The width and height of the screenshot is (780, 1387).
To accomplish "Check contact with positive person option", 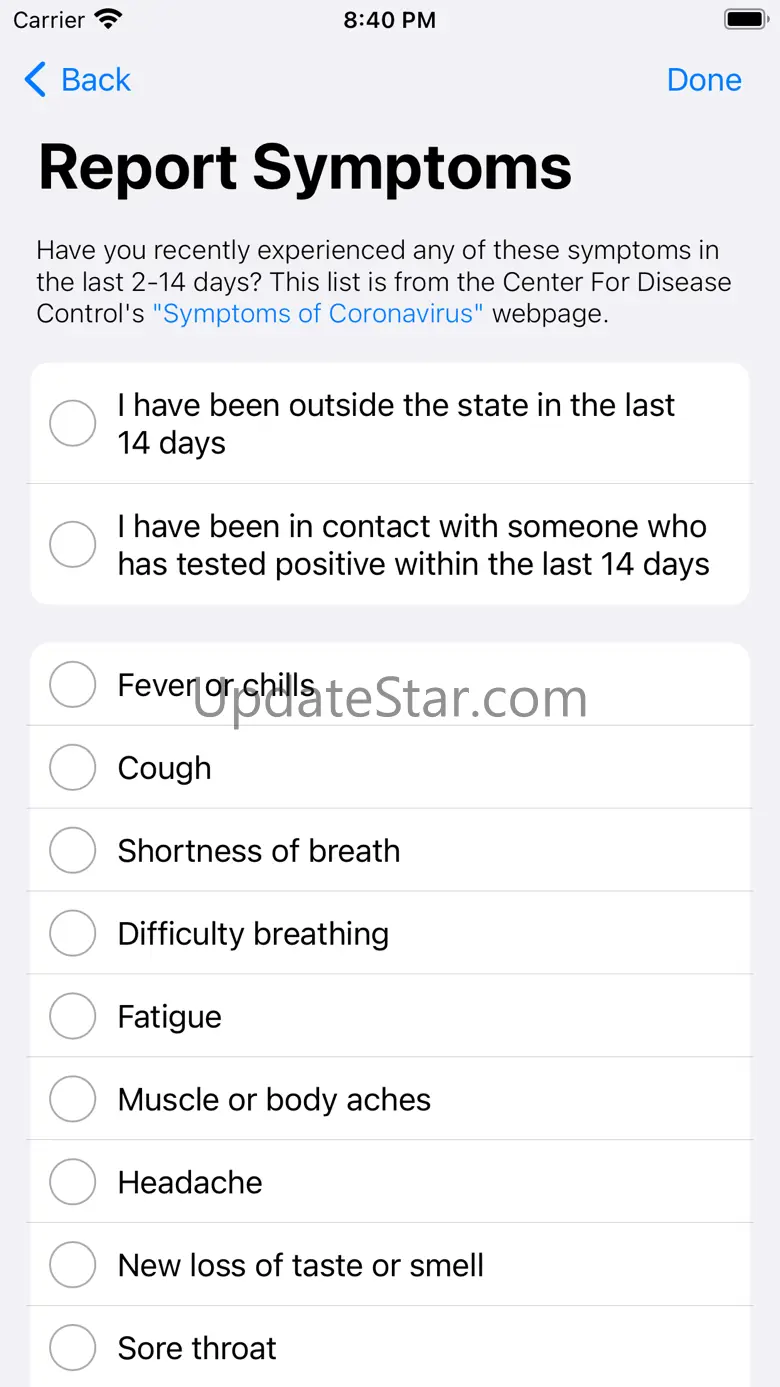I will (73, 545).
